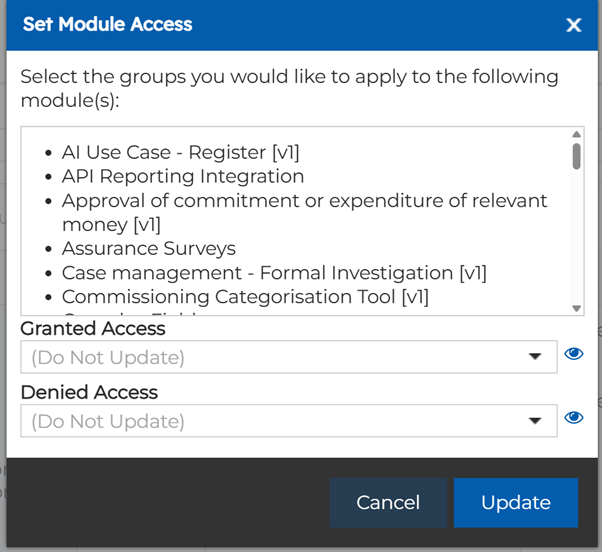Click the module list scrollbar thumb
This screenshot has height=552, width=602.
pyautogui.click(x=576, y=156)
